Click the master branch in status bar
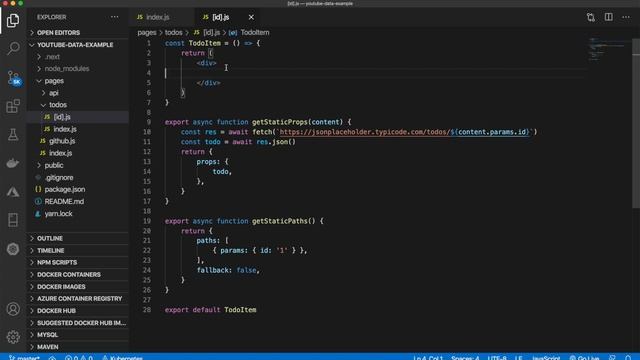640x360 pixels. pyautogui.click(x=24, y=358)
